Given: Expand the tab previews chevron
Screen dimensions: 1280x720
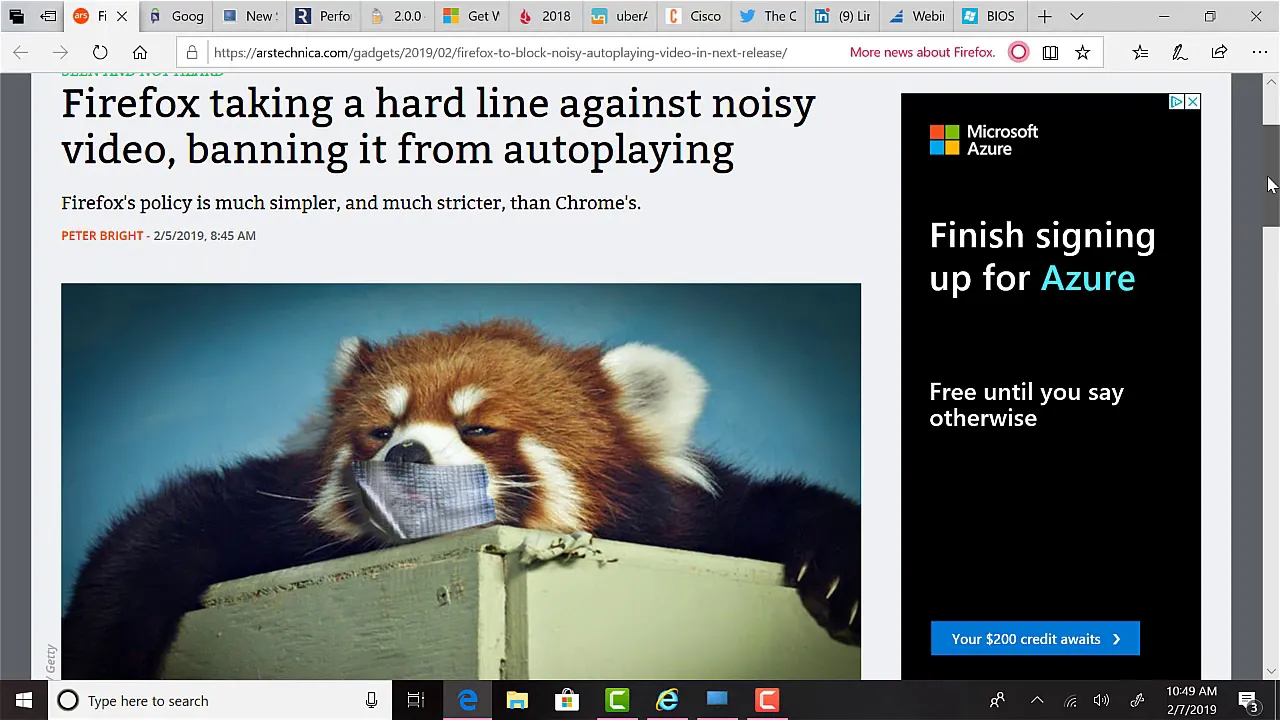Looking at the screenshot, I should point(1077,16).
